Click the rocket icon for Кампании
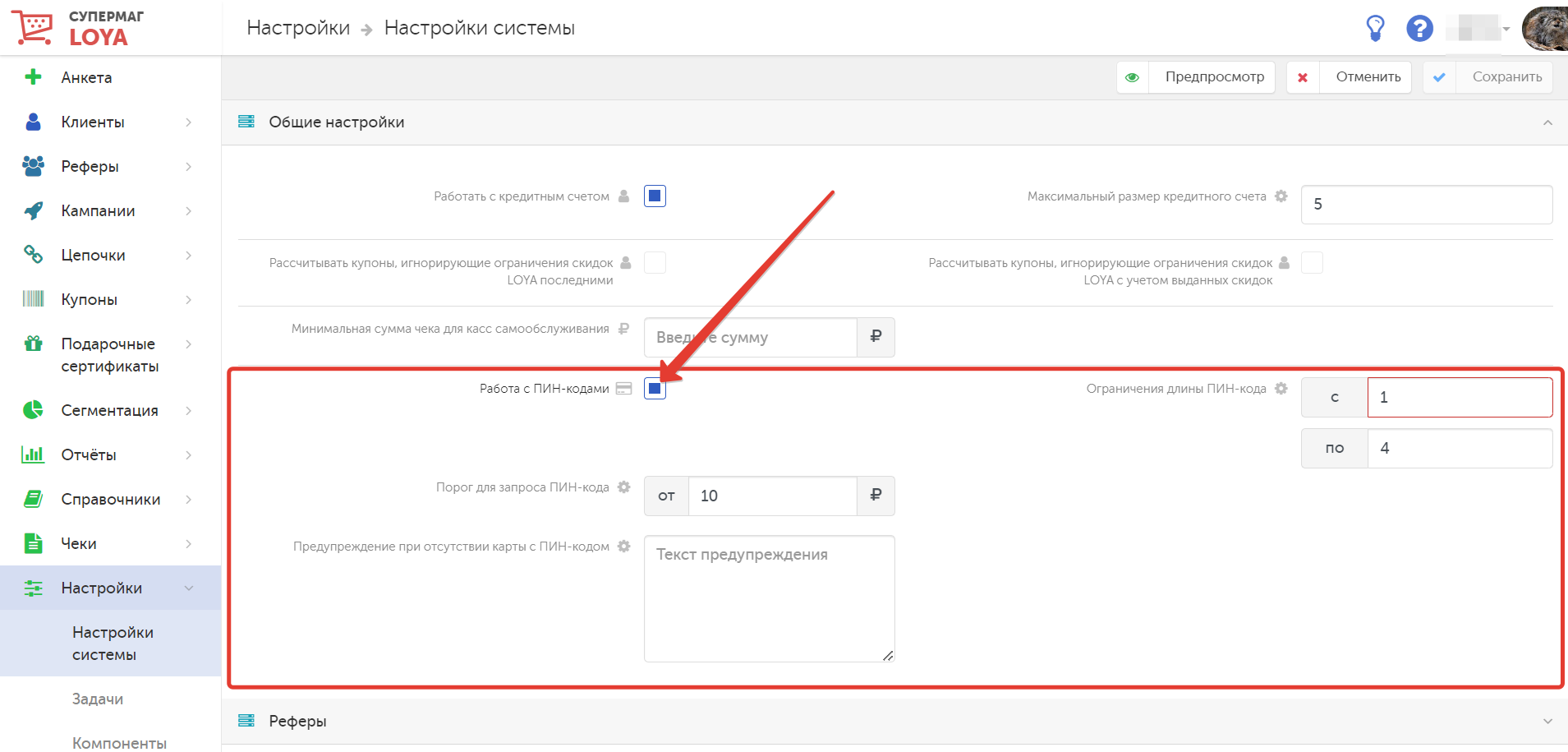Image resolution: width=1568 pixels, height=752 pixels. pos(33,211)
